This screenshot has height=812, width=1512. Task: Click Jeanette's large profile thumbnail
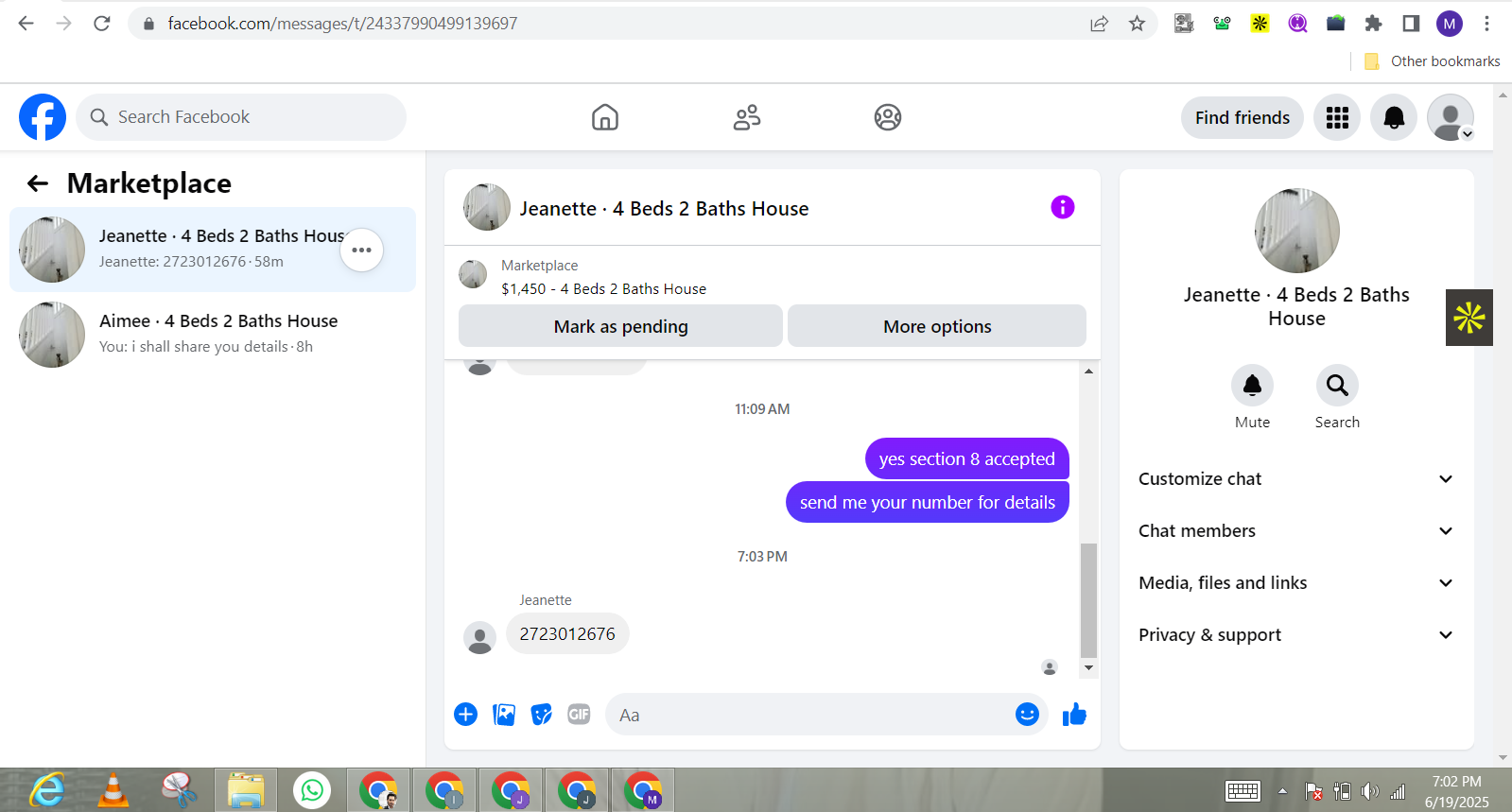click(1296, 231)
